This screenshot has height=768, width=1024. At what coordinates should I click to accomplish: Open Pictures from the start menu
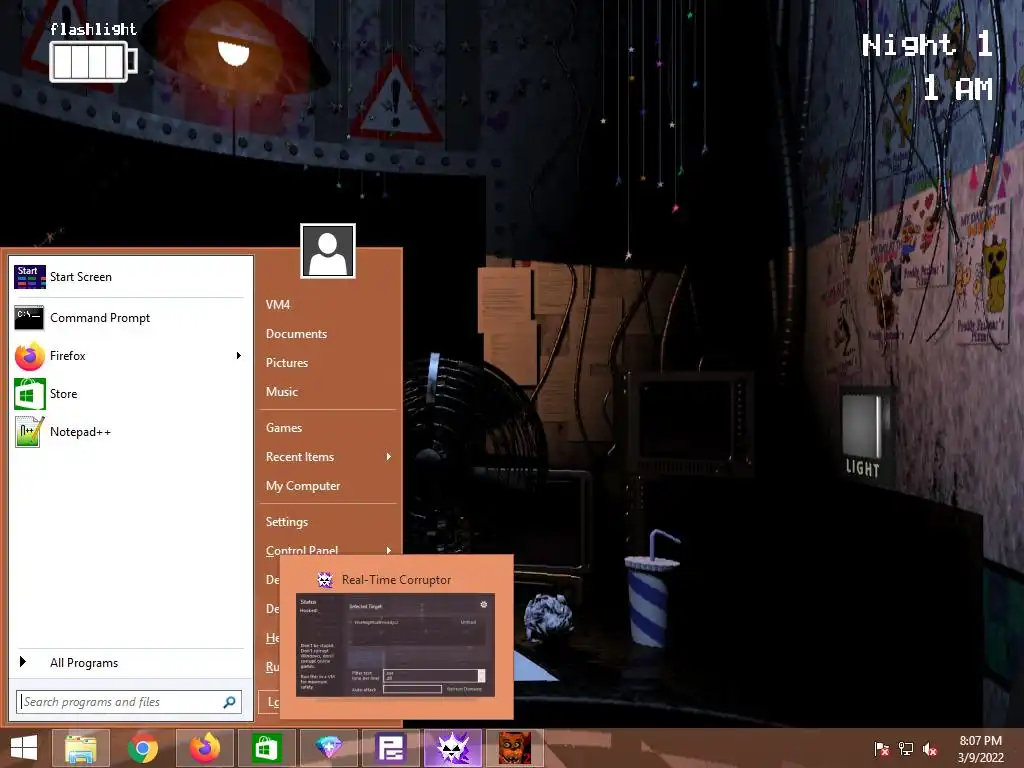point(287,363)
